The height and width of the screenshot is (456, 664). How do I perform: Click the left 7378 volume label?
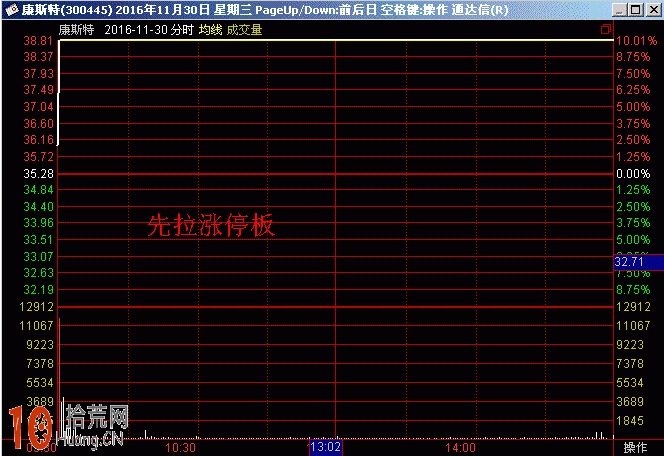pos(40,364)
